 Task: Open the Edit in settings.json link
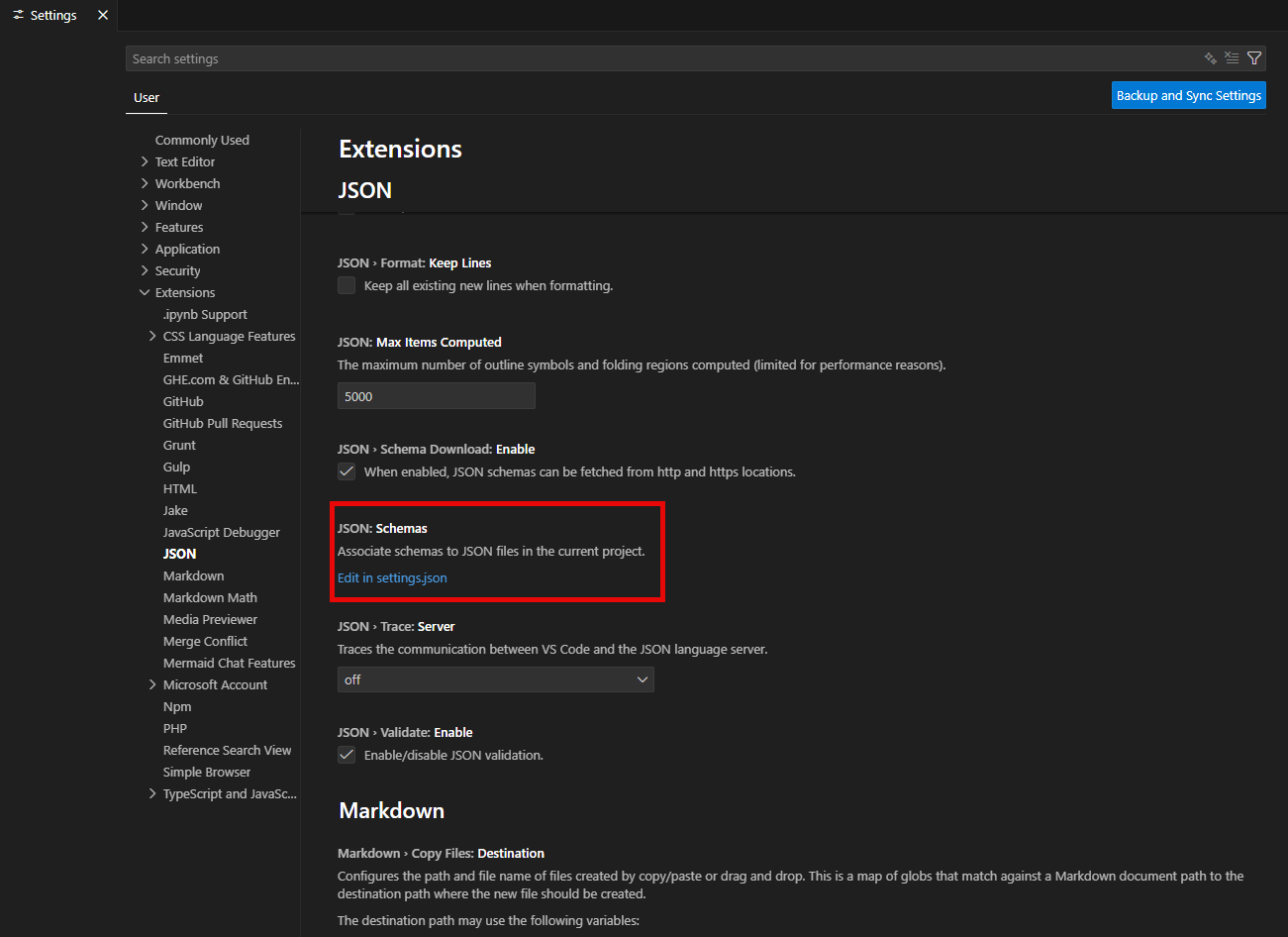click(392, 577)
